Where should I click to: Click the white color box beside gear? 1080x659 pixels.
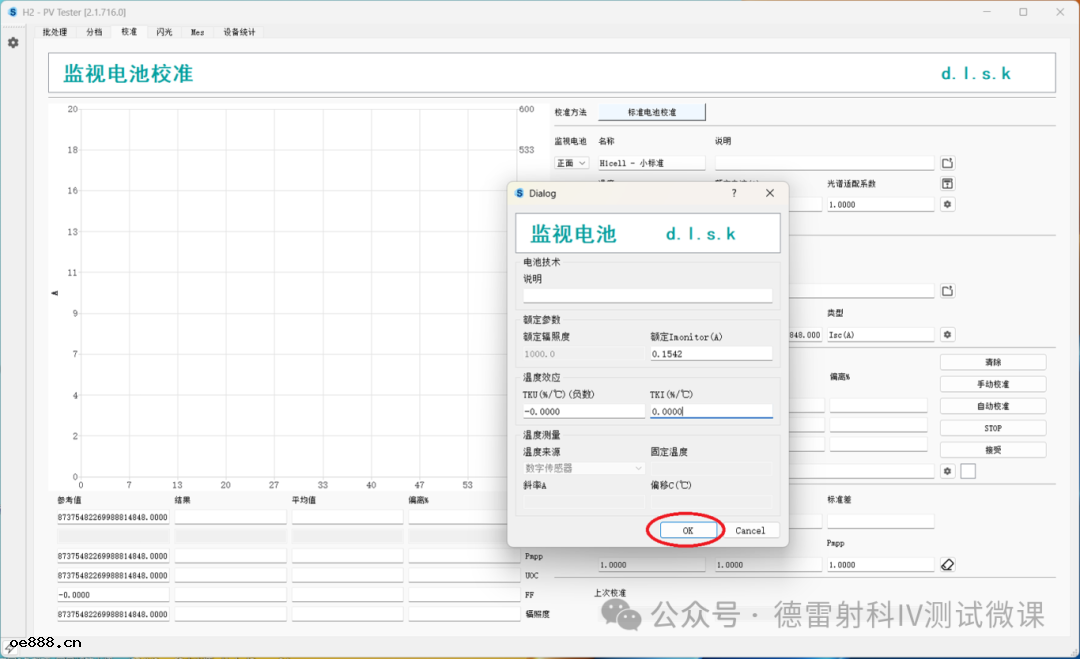point(968,471)
